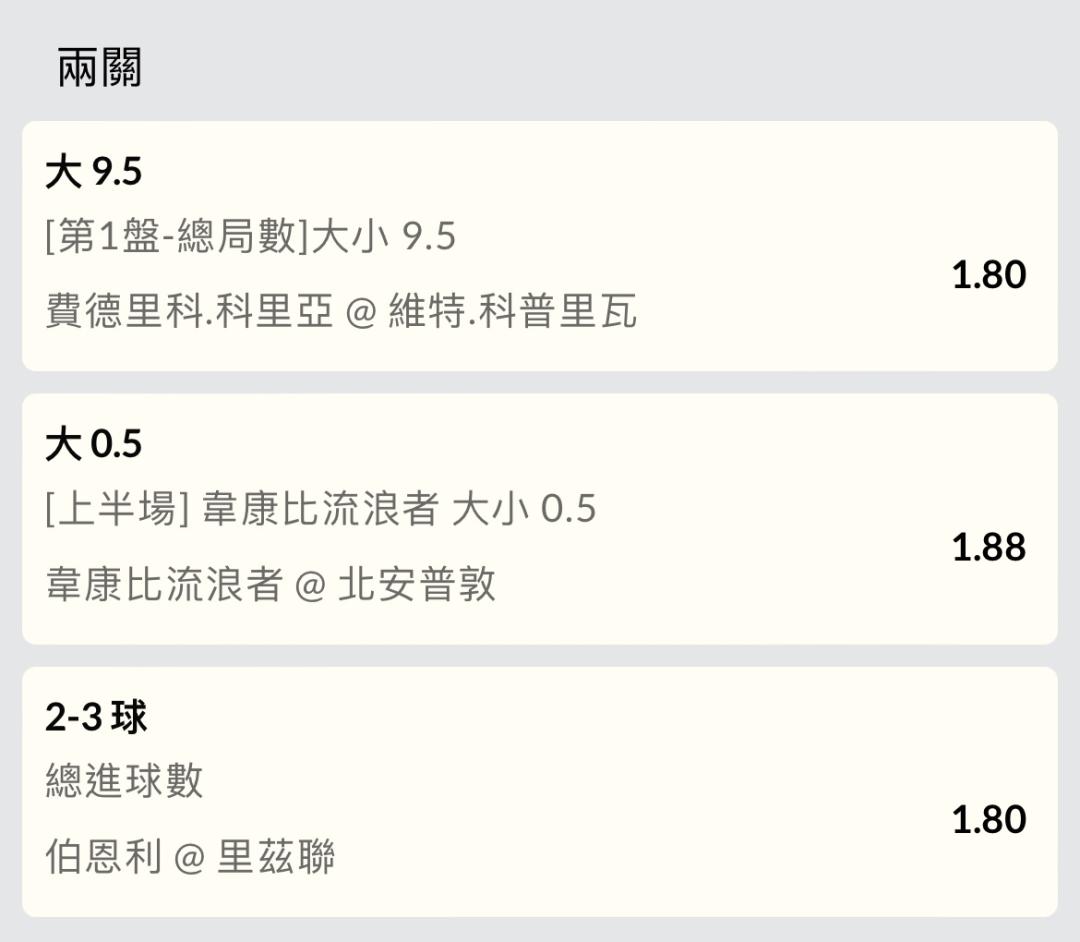Click the 1.80 odds for 大 9.5
The height and width of the screenshot is (942, 1080).
pos(988,275)
